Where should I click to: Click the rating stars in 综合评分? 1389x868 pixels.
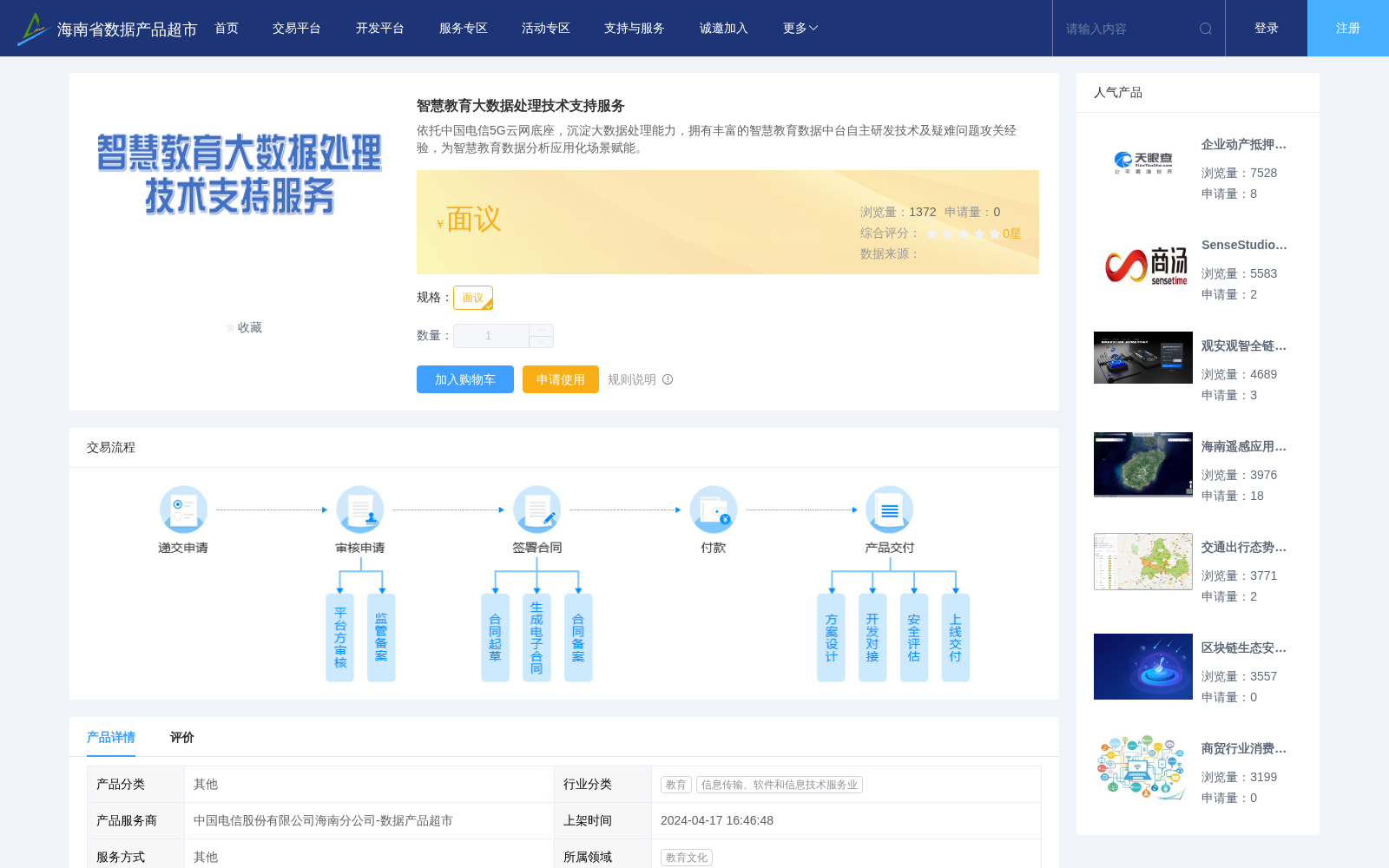pos(964,233)
